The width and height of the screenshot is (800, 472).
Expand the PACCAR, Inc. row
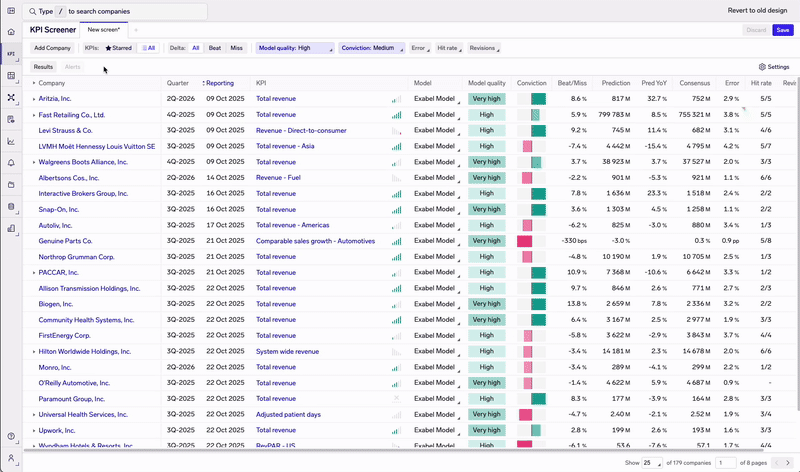point(34,273)
